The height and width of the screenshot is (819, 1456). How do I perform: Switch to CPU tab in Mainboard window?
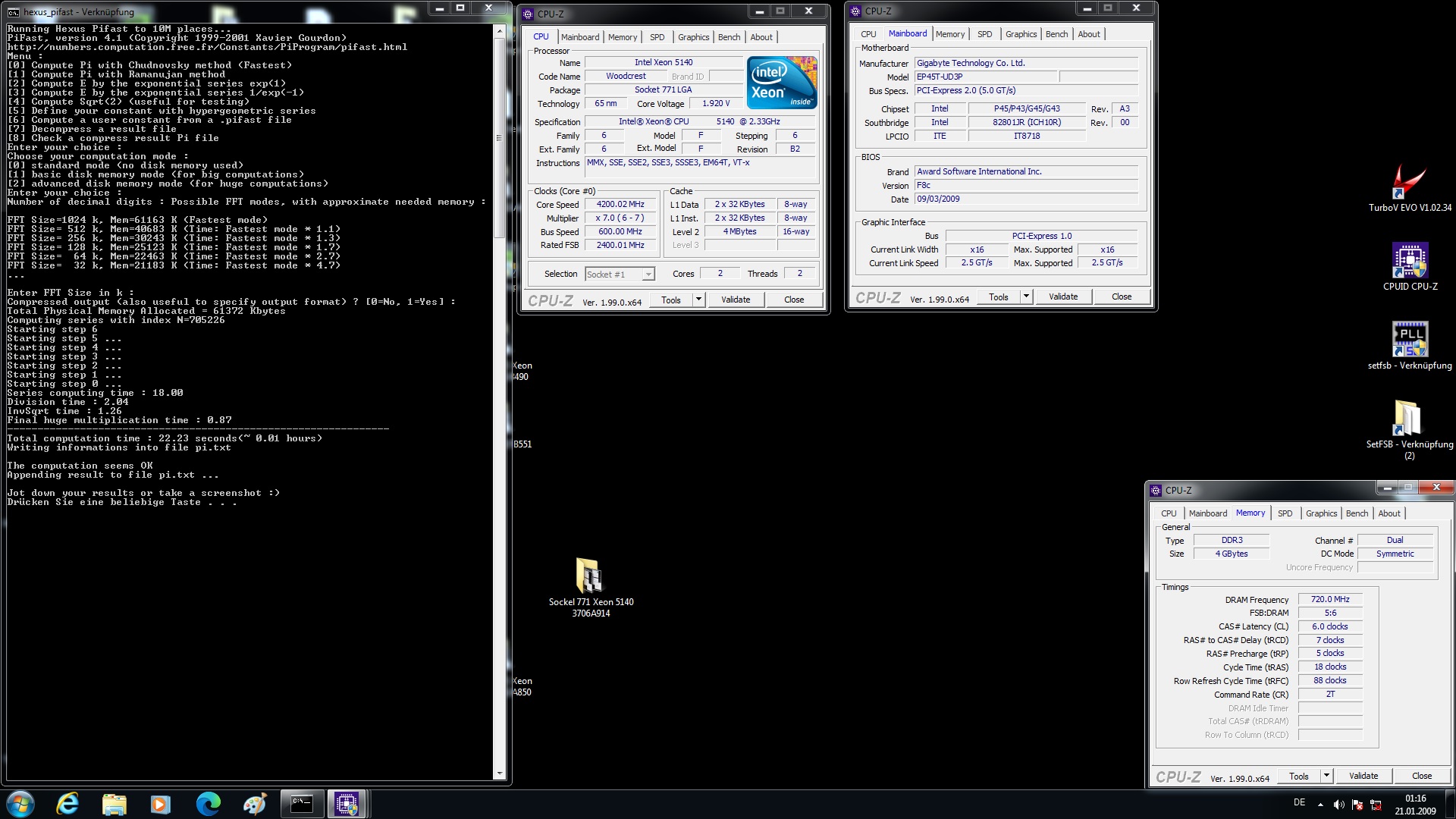[x=868, y=34]
